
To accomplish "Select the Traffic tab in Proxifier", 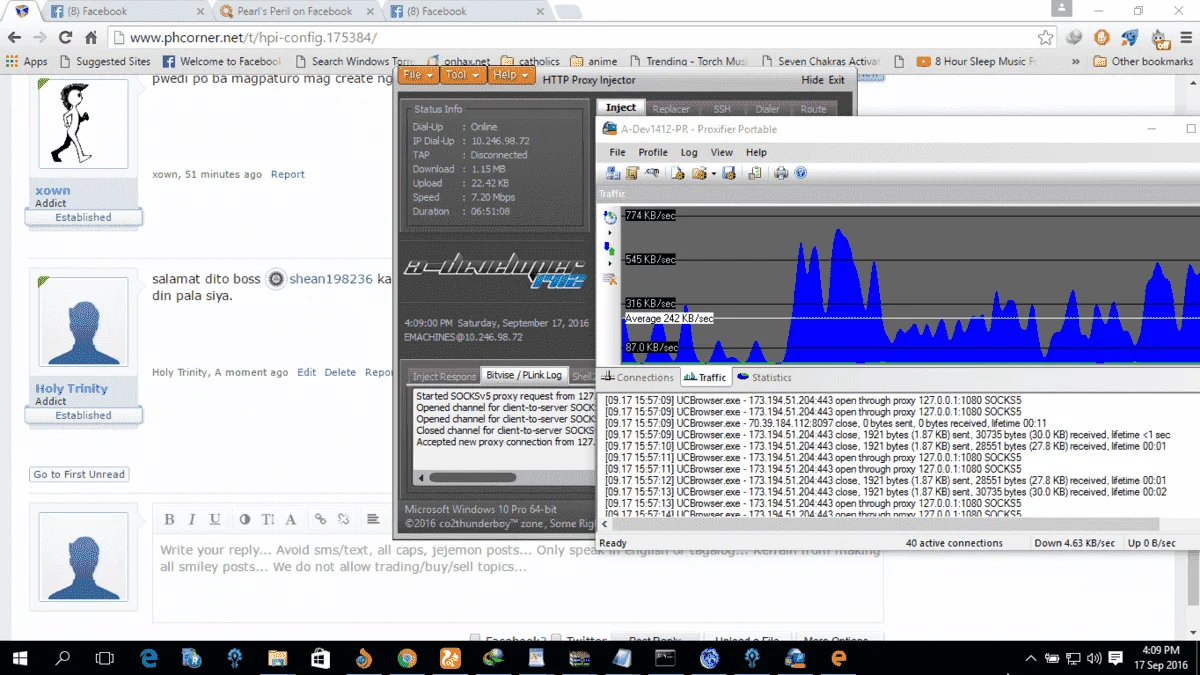I will 705,377.
